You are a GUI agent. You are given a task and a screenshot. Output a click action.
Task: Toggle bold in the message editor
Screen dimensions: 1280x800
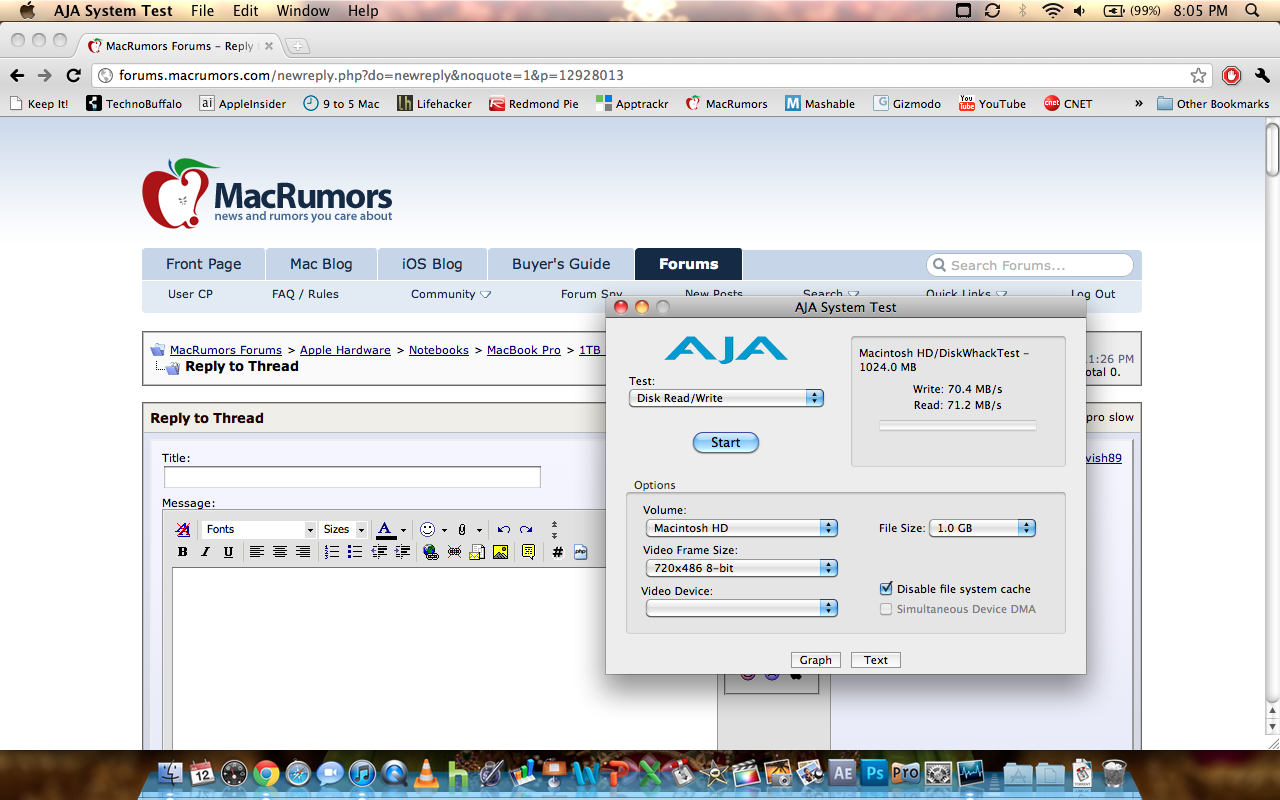183,552
